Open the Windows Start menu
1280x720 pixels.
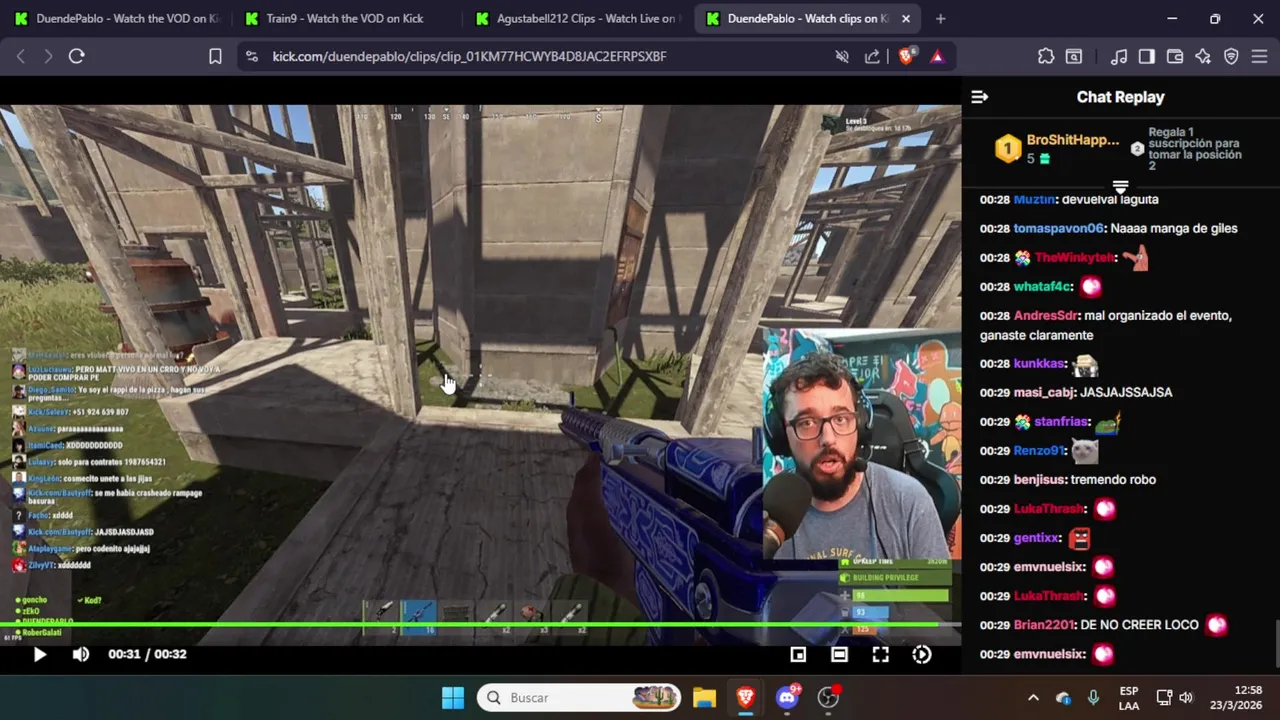tap(453, 697)
